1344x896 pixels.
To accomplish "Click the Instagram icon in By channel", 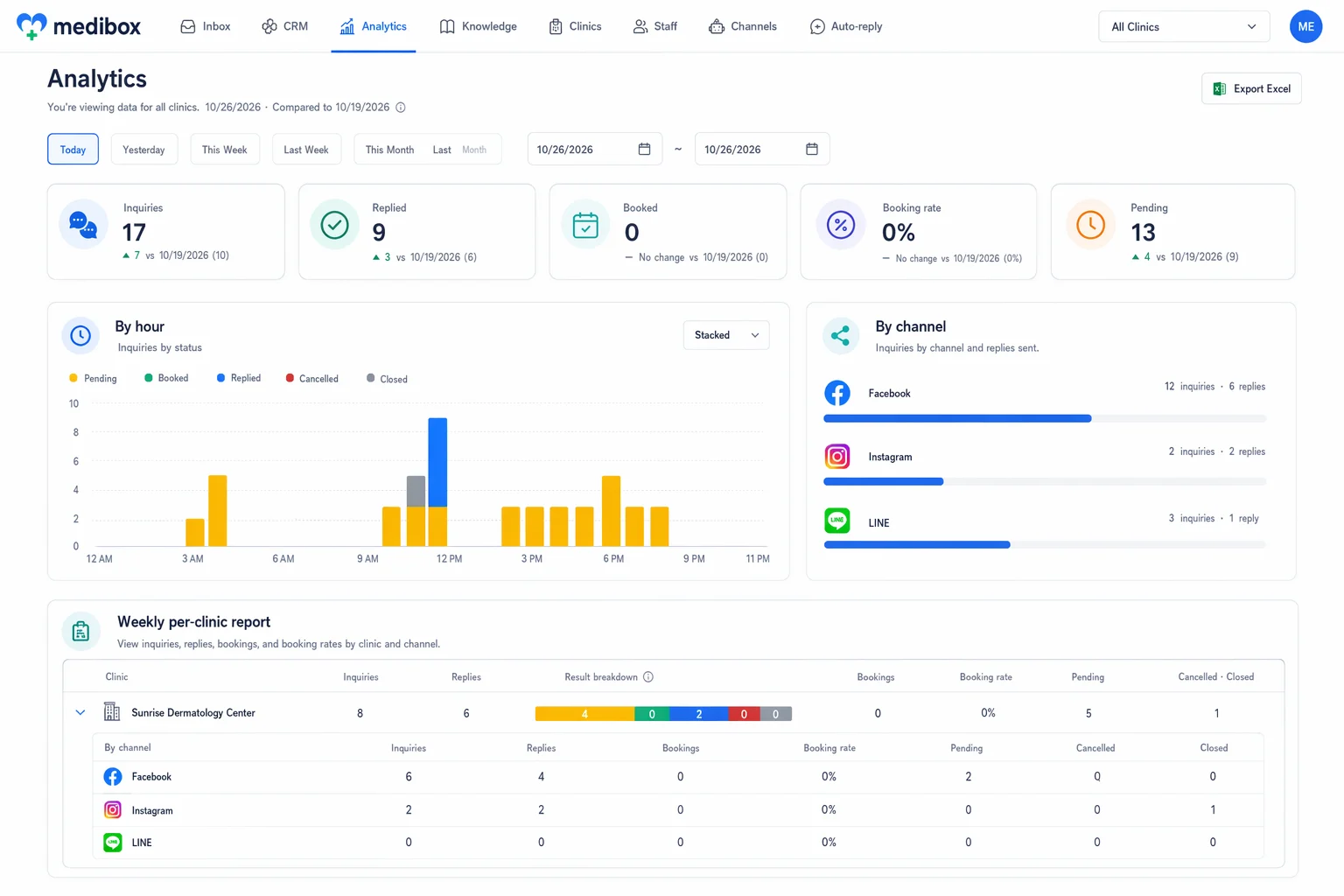I will coord(837,456).
